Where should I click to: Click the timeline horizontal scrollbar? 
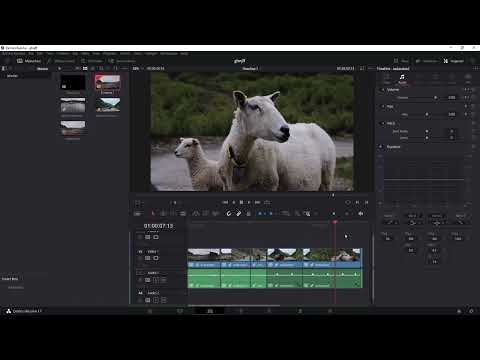click(234, 305)
